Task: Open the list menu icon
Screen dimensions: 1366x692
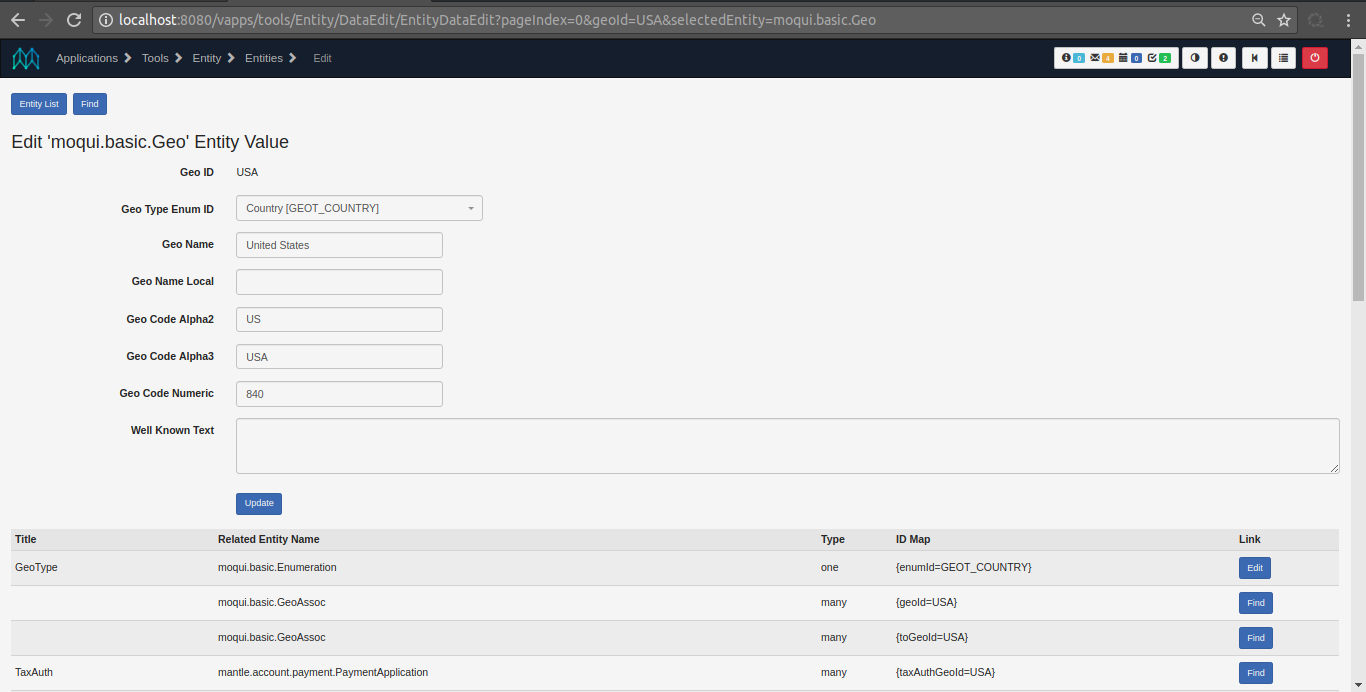Action: tap(1284, 58)
